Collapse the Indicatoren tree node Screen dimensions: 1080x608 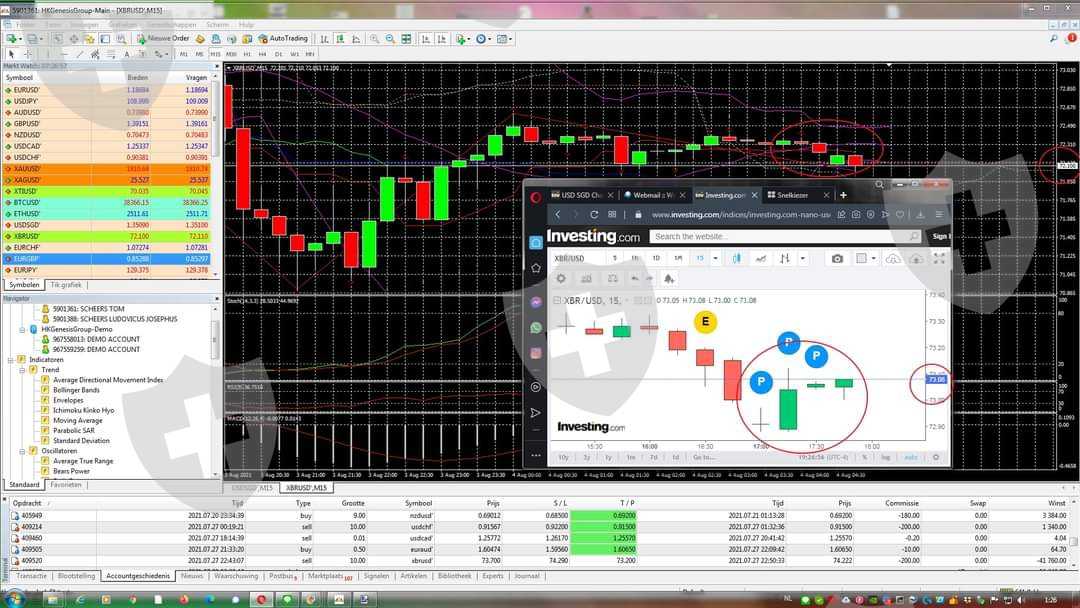pyautogui.click(x=10, y=359)
